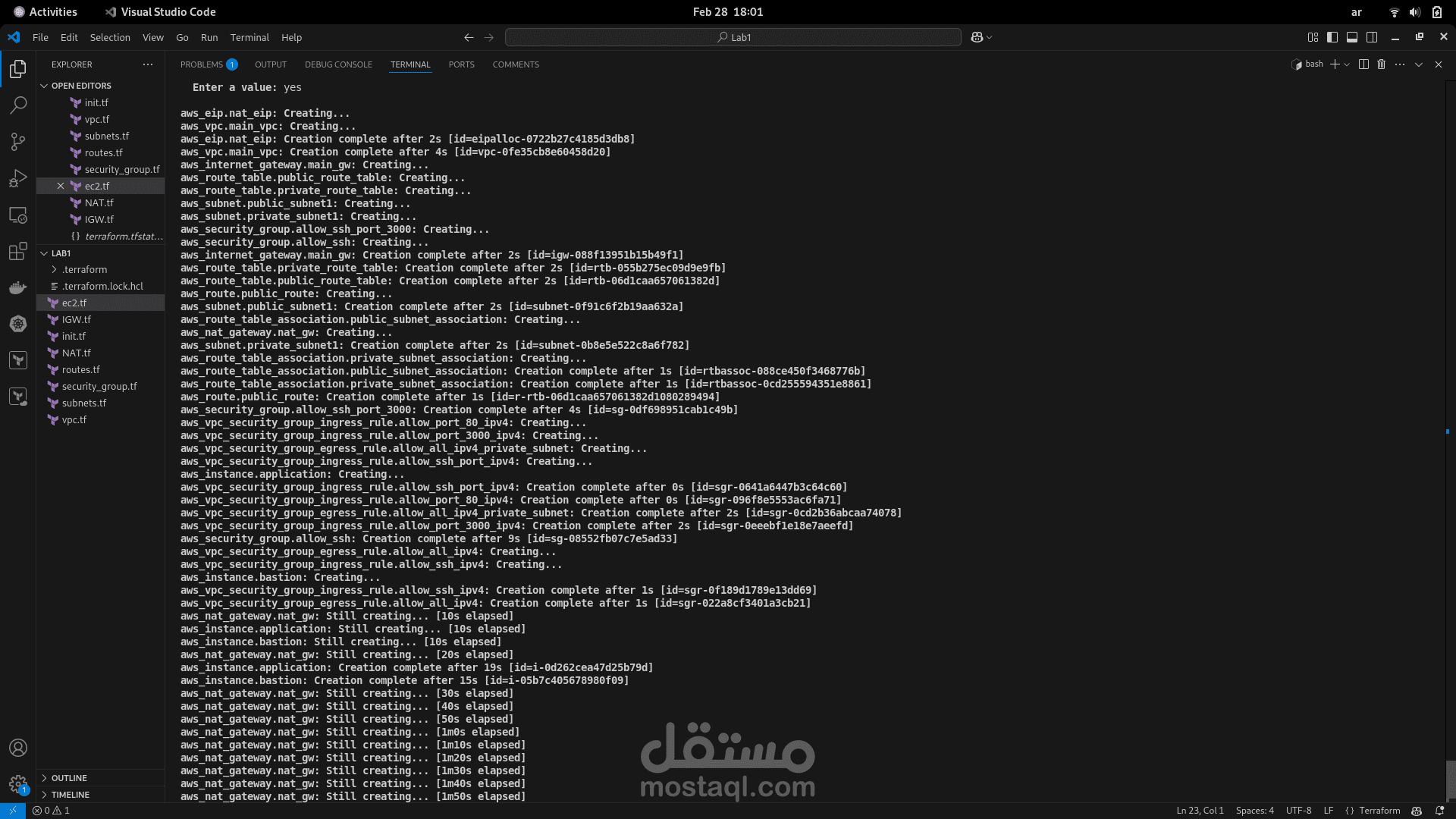The image size is (1456, 819).
Task: Open notifications bell in status bar
Action: click(x=1439, y=811)
